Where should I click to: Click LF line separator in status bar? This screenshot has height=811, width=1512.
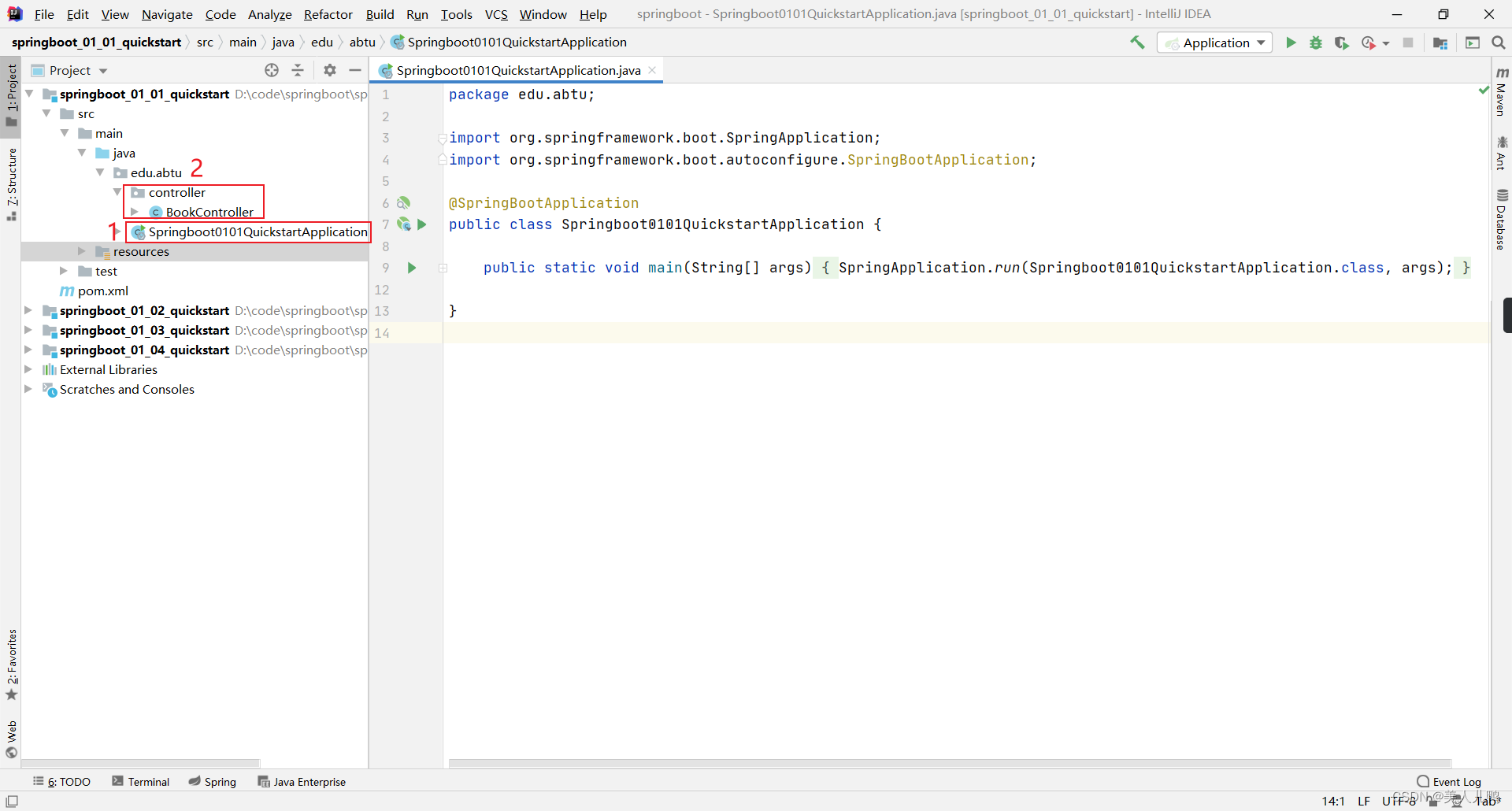click(1364, 801)
